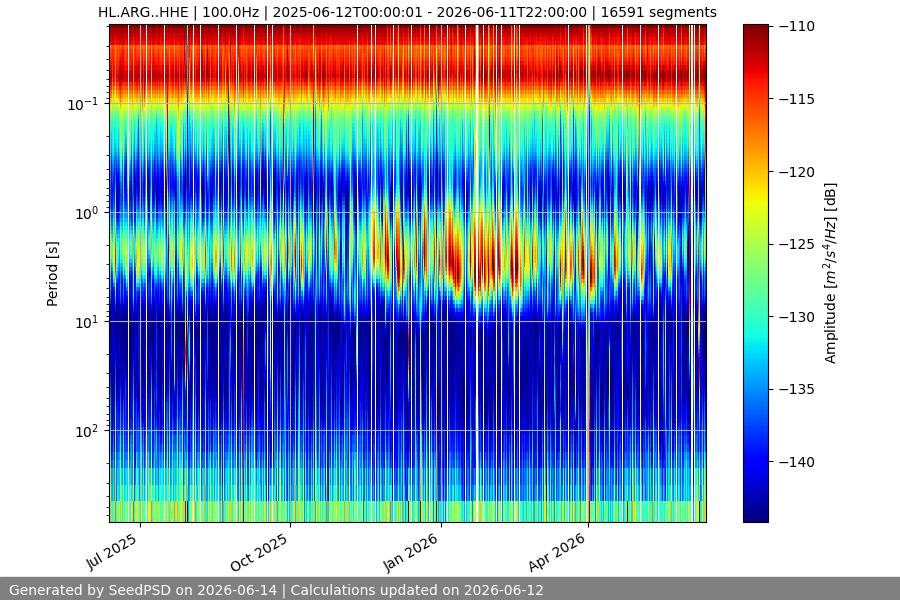Click the −130 colorbar tick label
The height and width of the screenshot is (600, 900).
[x=797, y=317]
